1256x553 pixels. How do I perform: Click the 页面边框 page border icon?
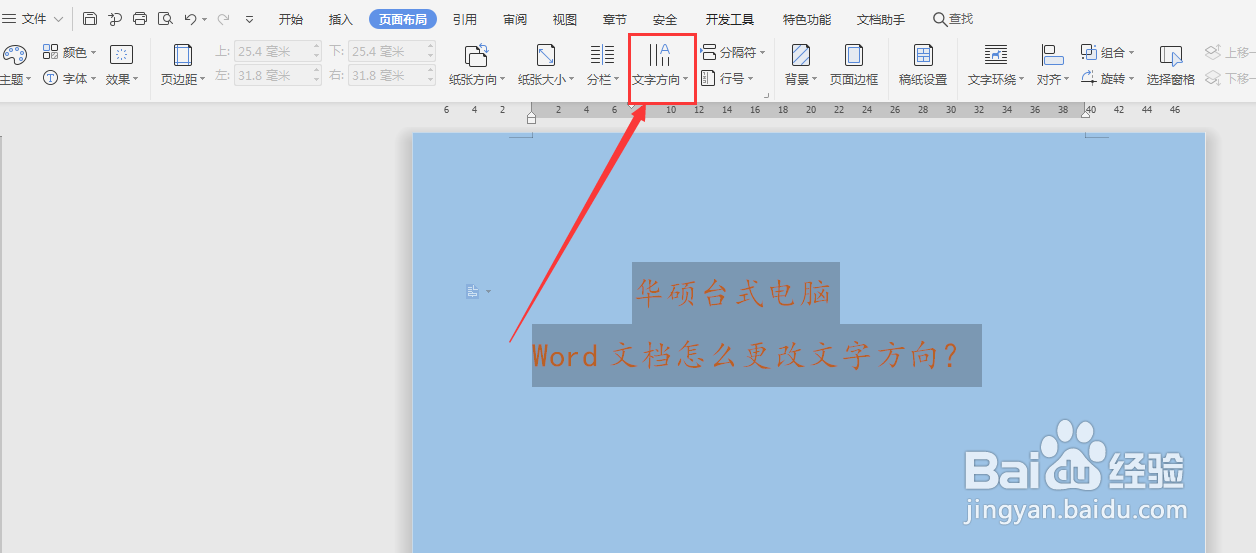(x=854, y=55)
